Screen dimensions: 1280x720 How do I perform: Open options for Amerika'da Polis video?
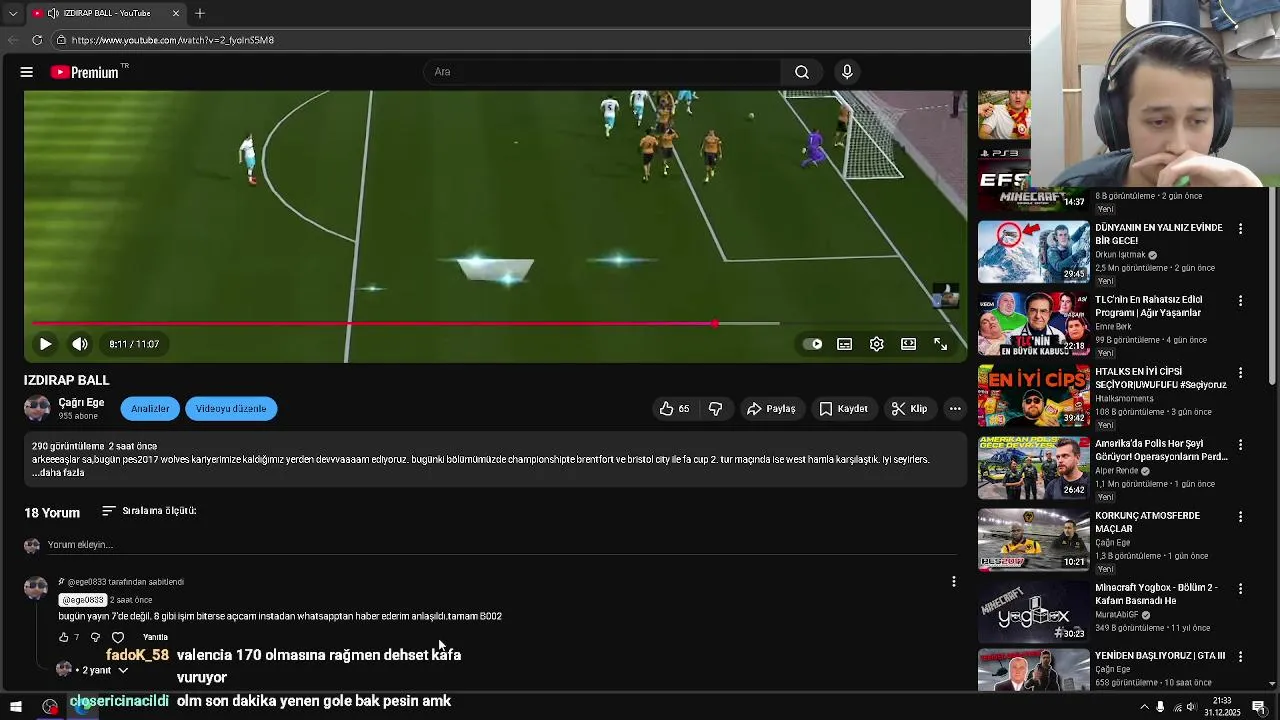coord(1240,445)
